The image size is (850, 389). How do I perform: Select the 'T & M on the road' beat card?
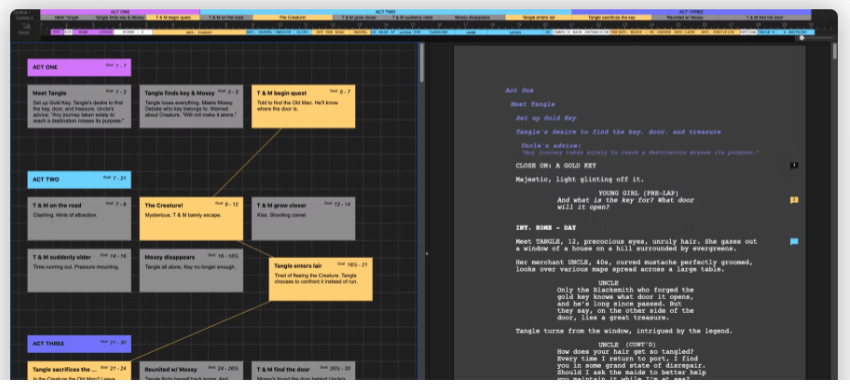[79, 218]
